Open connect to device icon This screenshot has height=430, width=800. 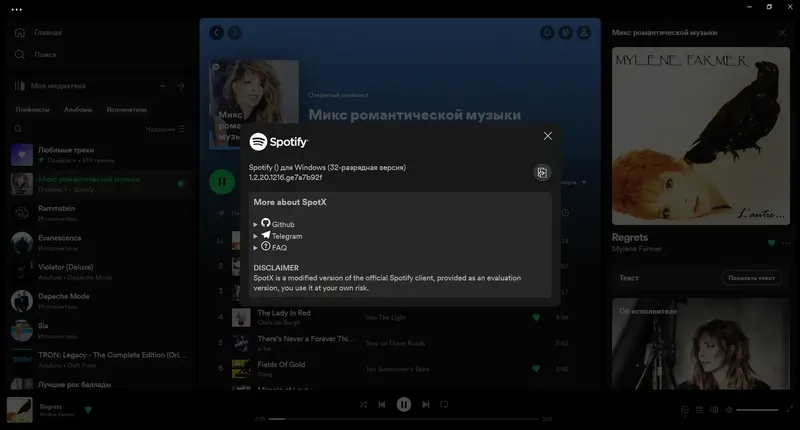point(714,410)
